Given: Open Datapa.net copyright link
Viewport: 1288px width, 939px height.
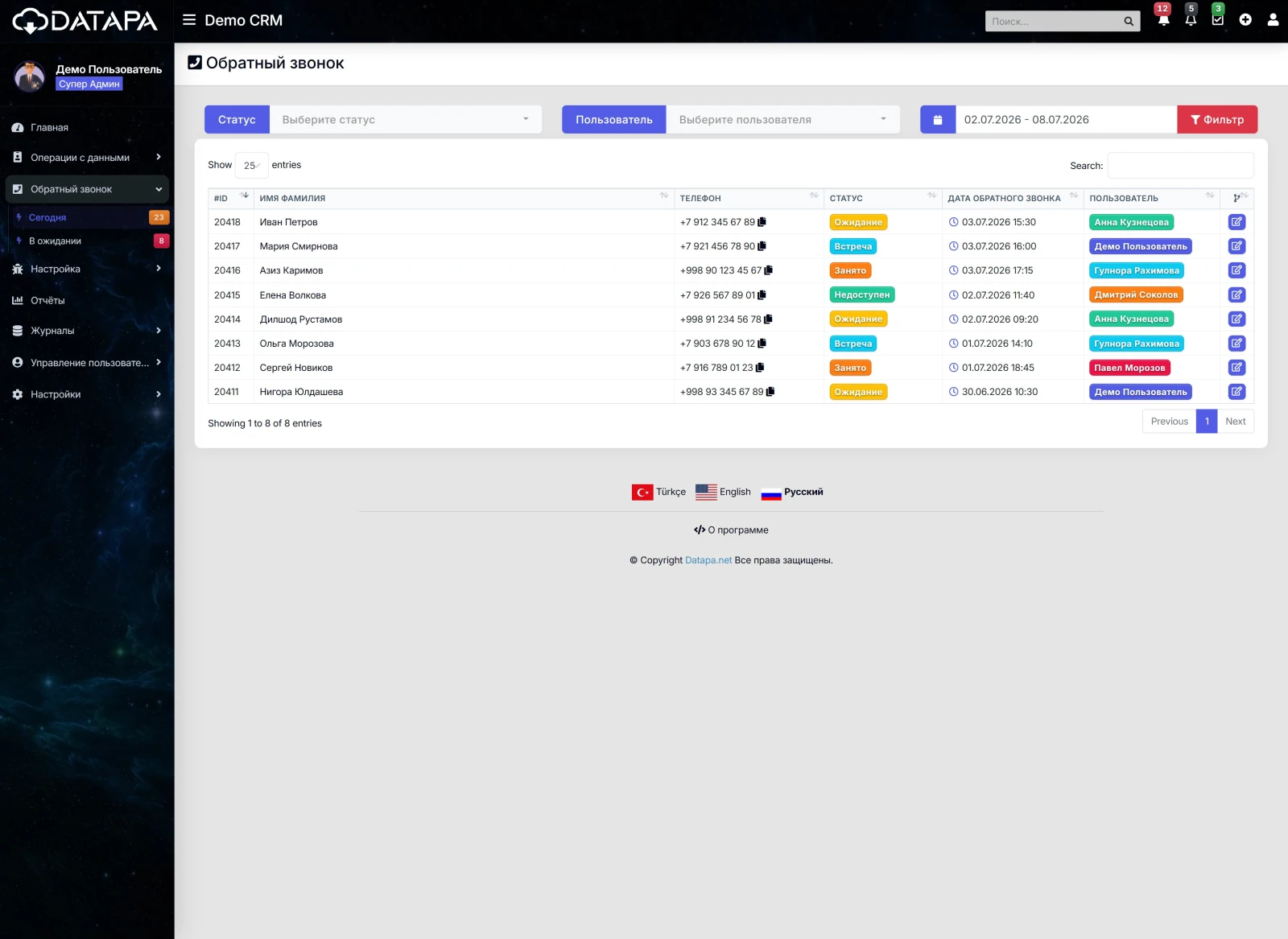Looking at the screenshot, I should tap(708, 561).
